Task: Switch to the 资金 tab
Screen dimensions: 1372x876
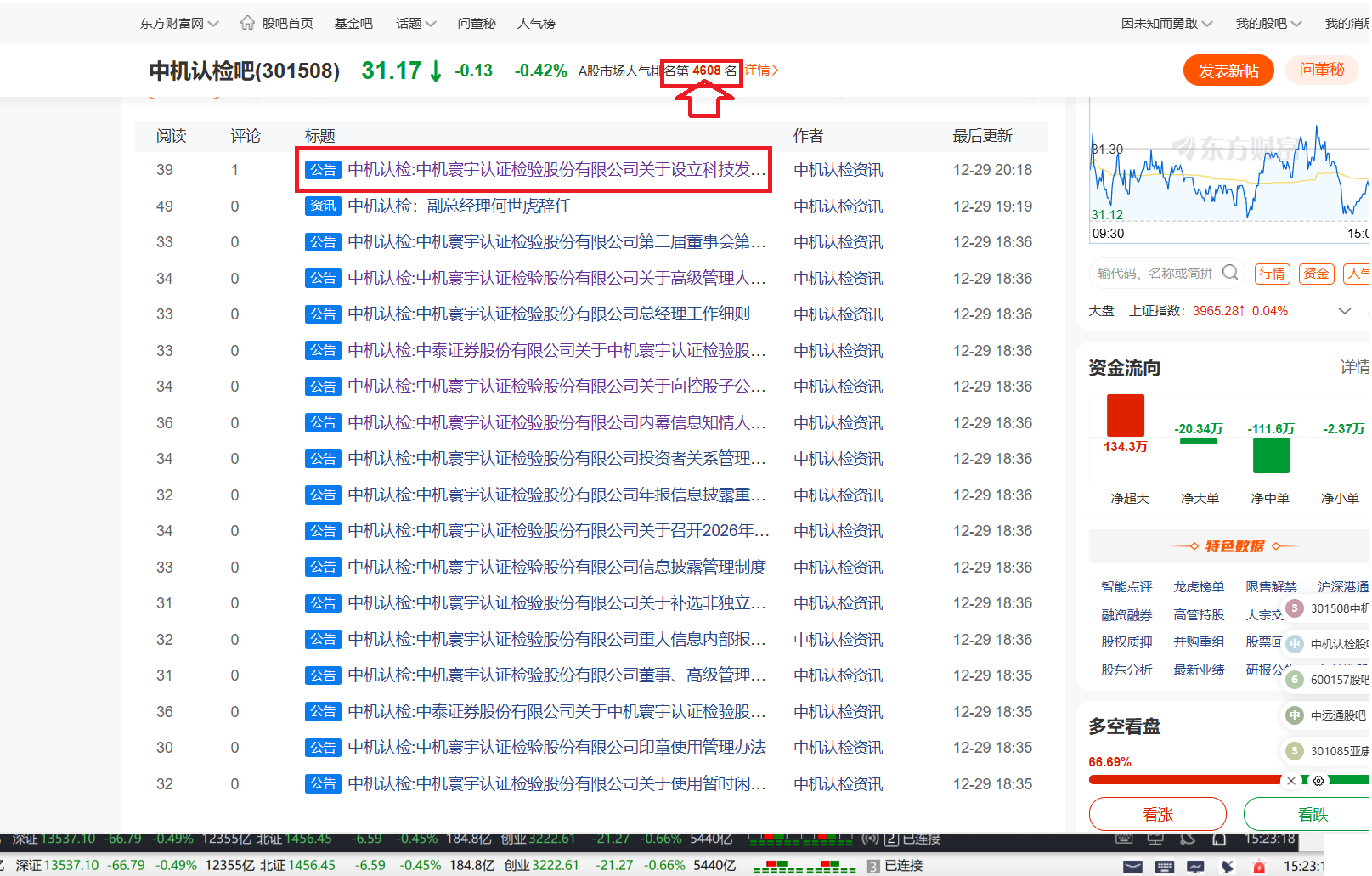Action: click(1317, 274)
